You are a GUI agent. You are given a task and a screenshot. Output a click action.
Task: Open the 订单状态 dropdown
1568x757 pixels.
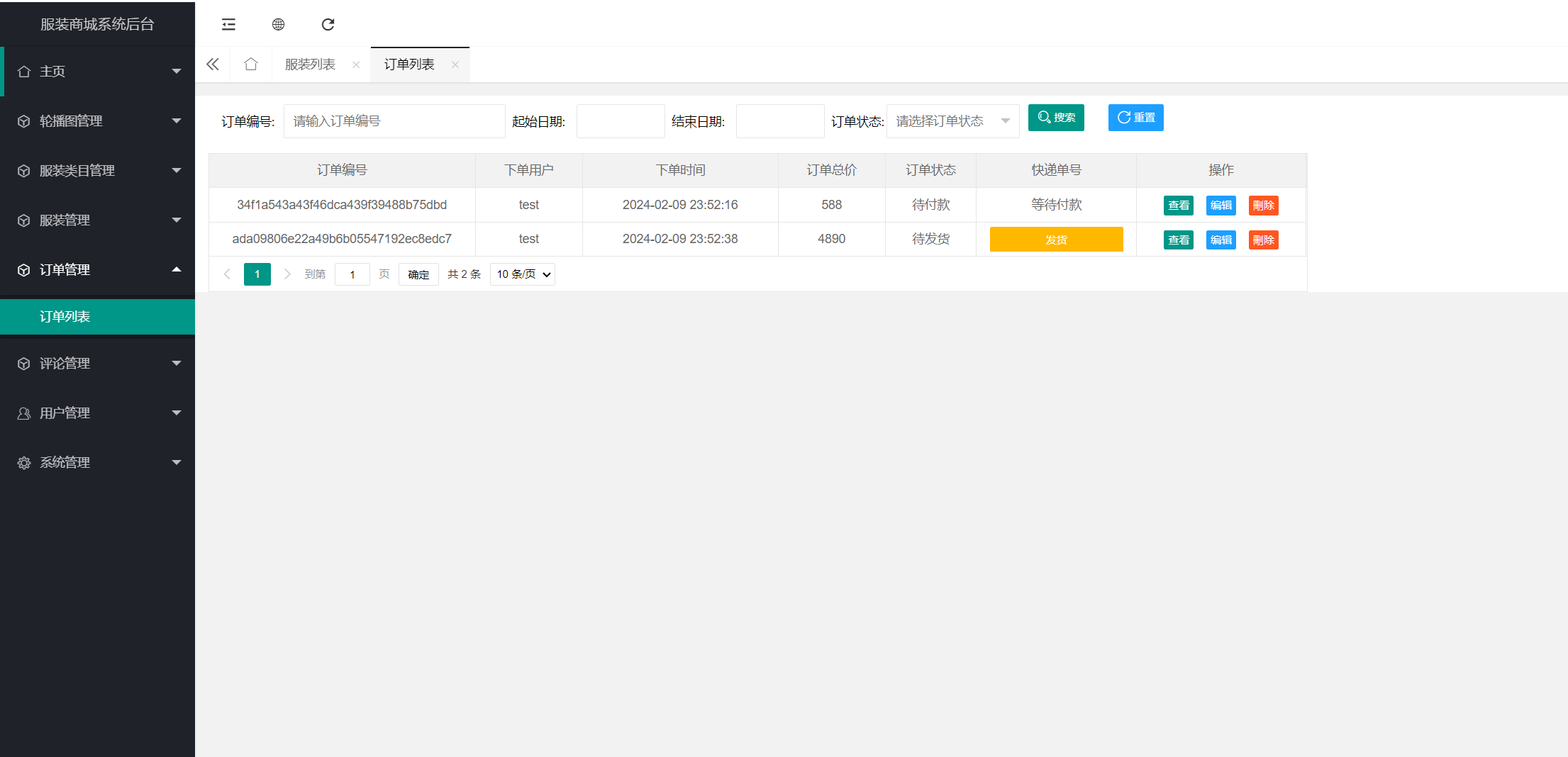[x=952, y=121]
